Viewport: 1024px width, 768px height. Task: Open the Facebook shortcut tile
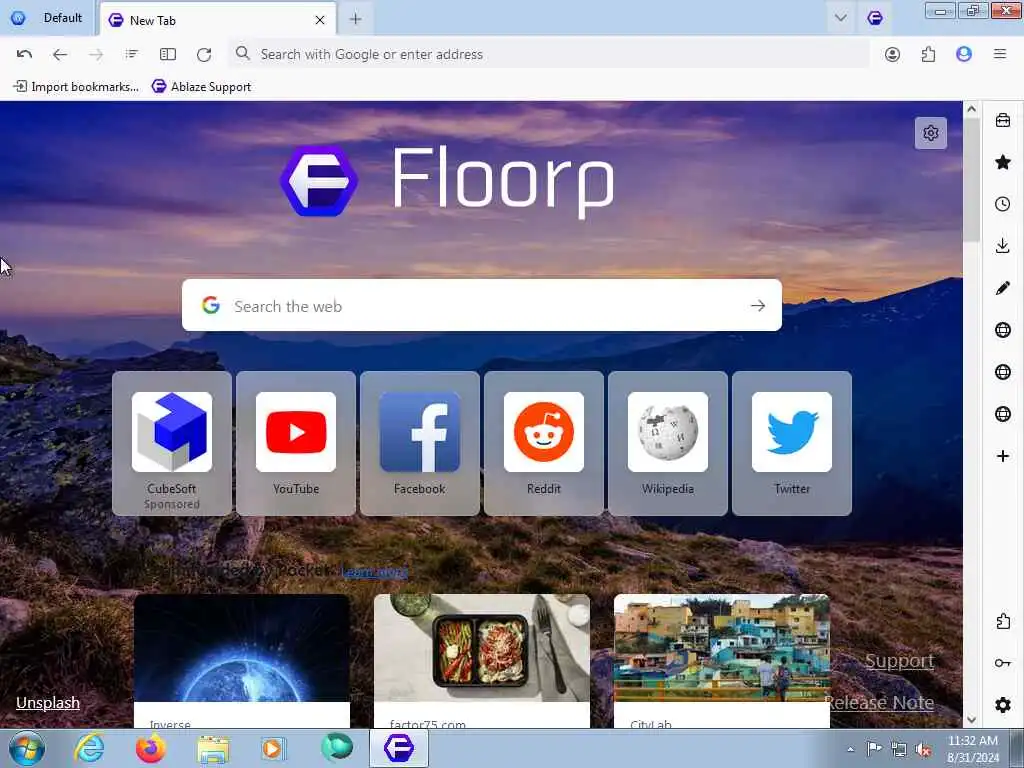pos(420,443)
